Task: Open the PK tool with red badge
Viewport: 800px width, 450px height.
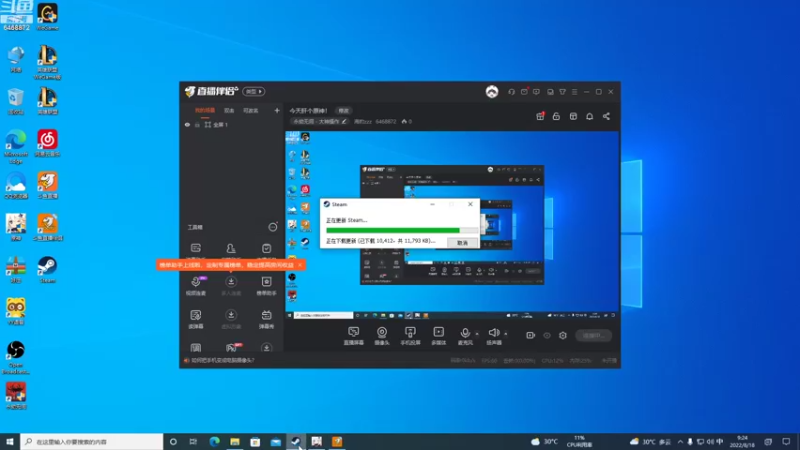Action: coord(232,347)
